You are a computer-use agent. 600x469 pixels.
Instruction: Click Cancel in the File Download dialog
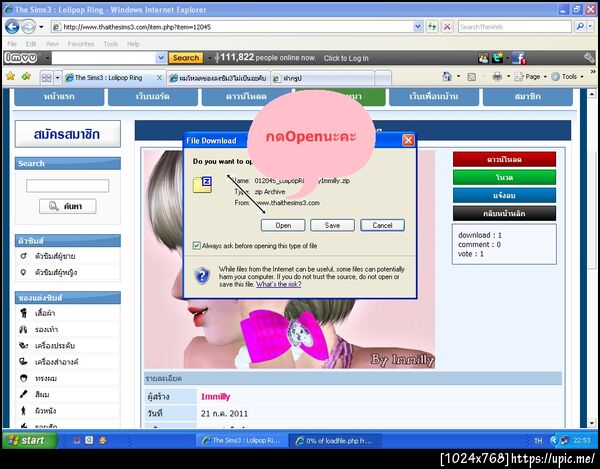382,225
